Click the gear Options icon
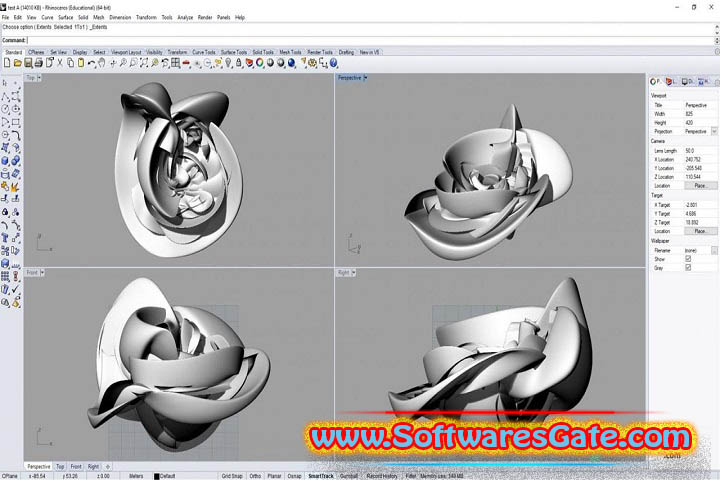Image resolution: width=720 pixels, height=480 pixels. coord(313,63)
